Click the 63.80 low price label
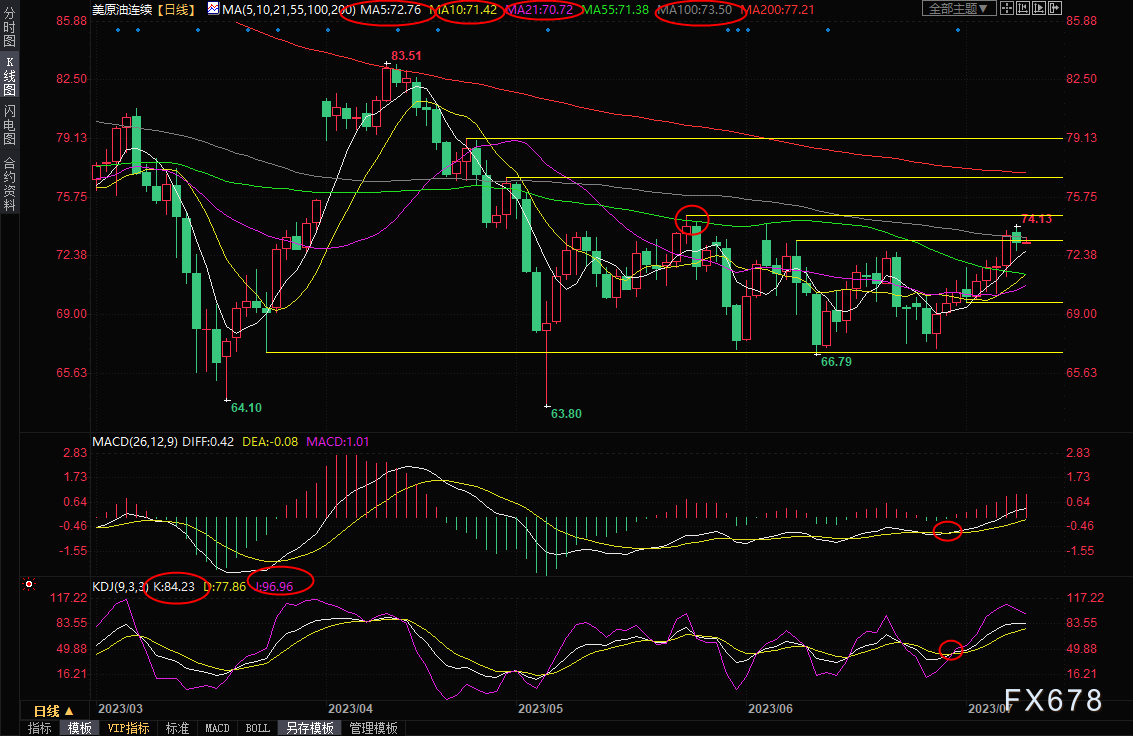Screen dimensions: 1133x736 tap(566, 413)
